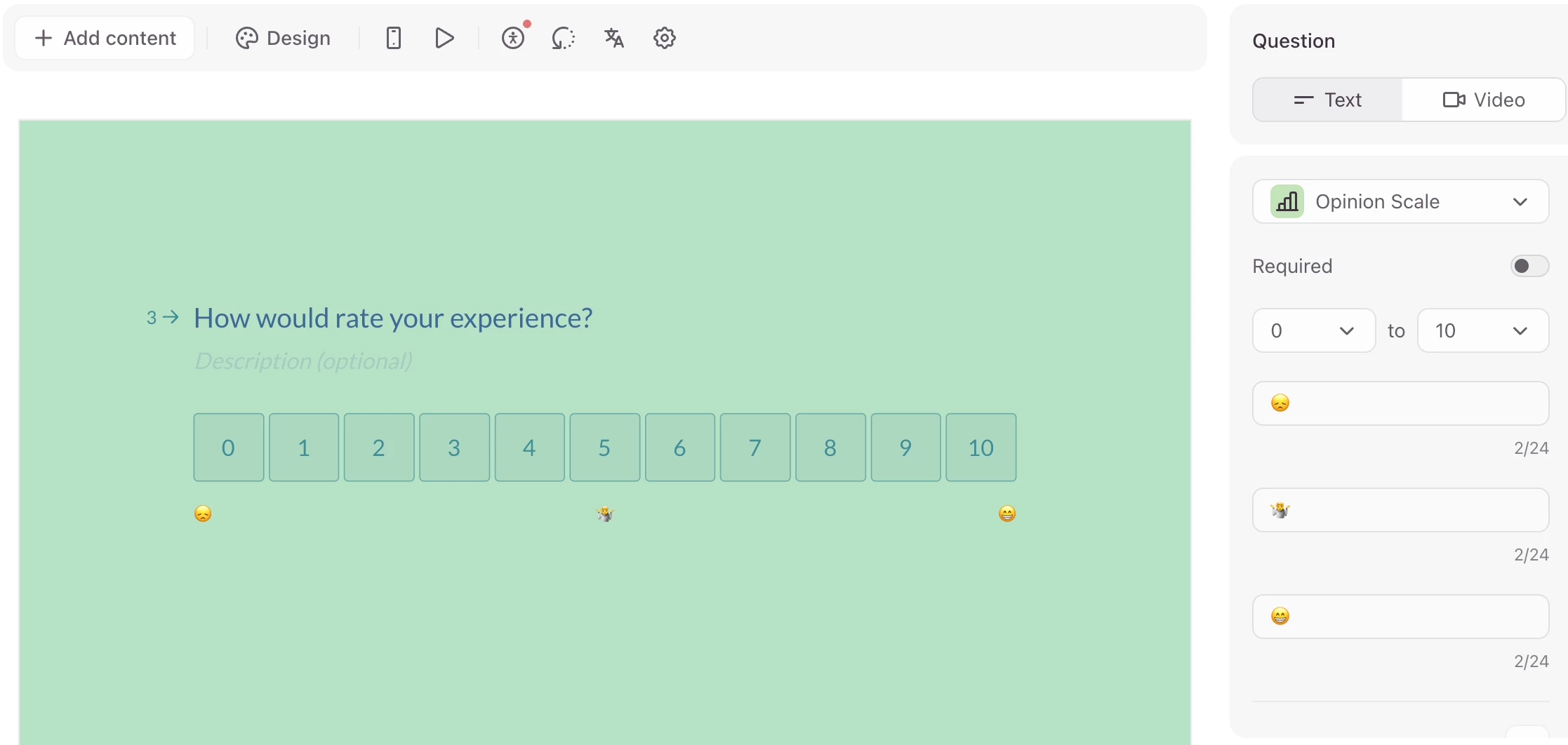Click the Description (optional) field
The height and width of the screenshot is (745, 1568).
coord(303,361)
